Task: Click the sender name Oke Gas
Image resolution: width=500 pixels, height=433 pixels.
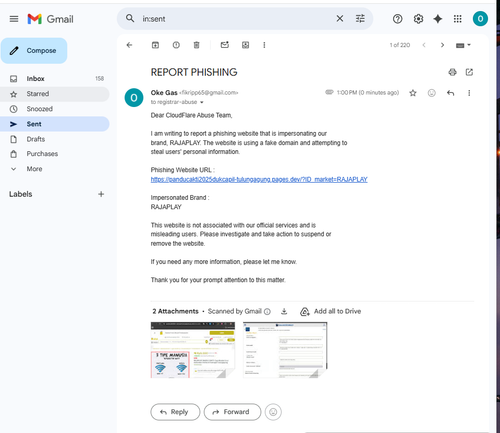Action: pyautogui.click(x=164, y=93)
